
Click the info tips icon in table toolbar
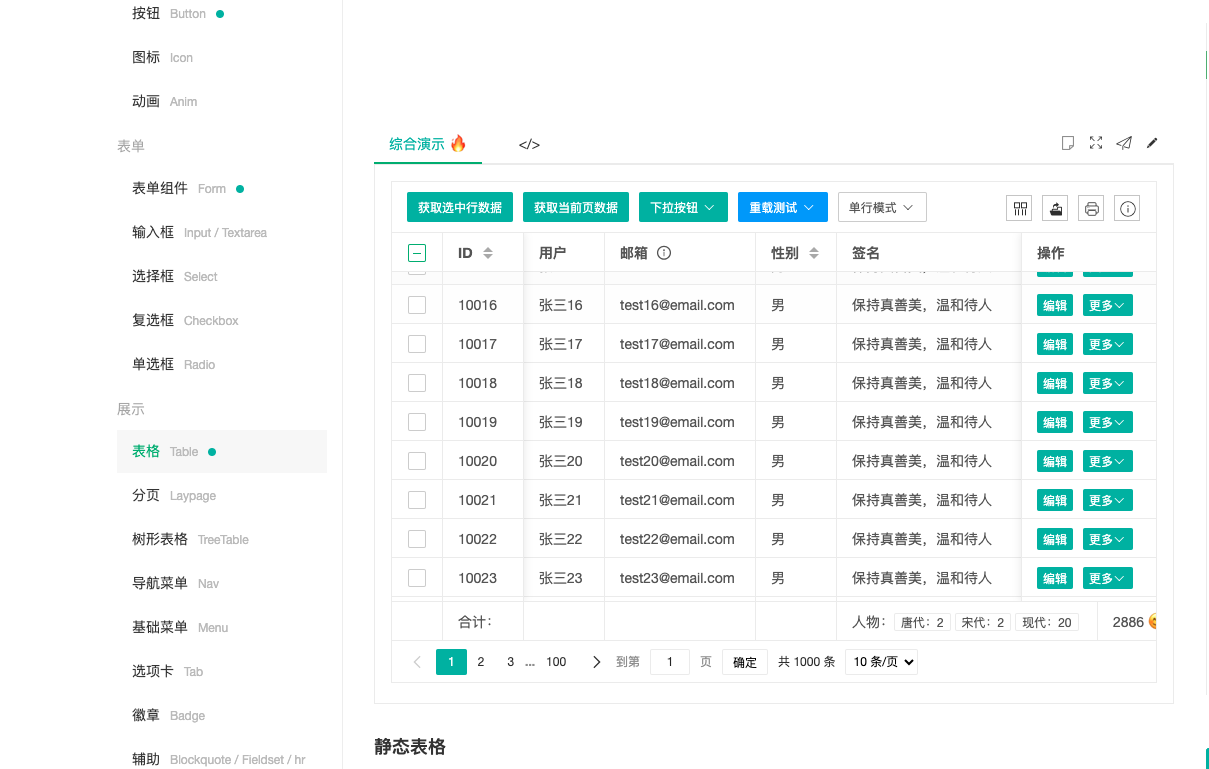[1128, 208]
